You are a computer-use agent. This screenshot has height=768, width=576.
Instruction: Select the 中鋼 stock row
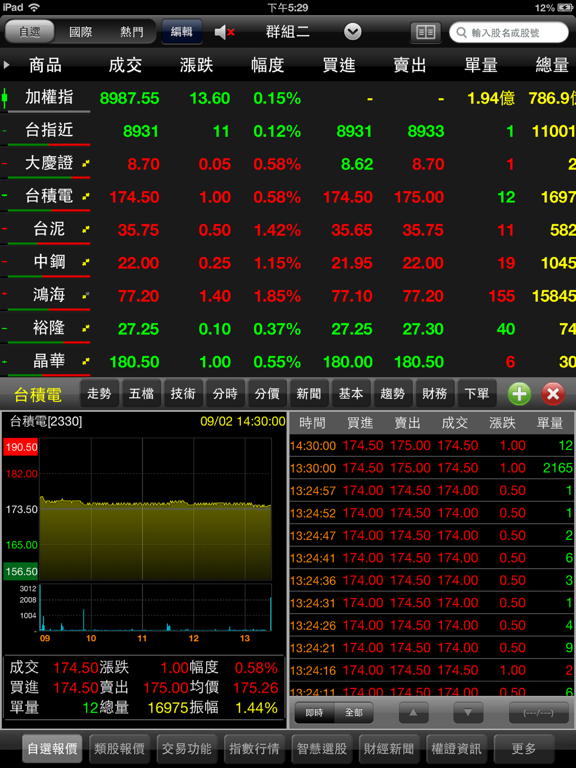click(288, 263)
